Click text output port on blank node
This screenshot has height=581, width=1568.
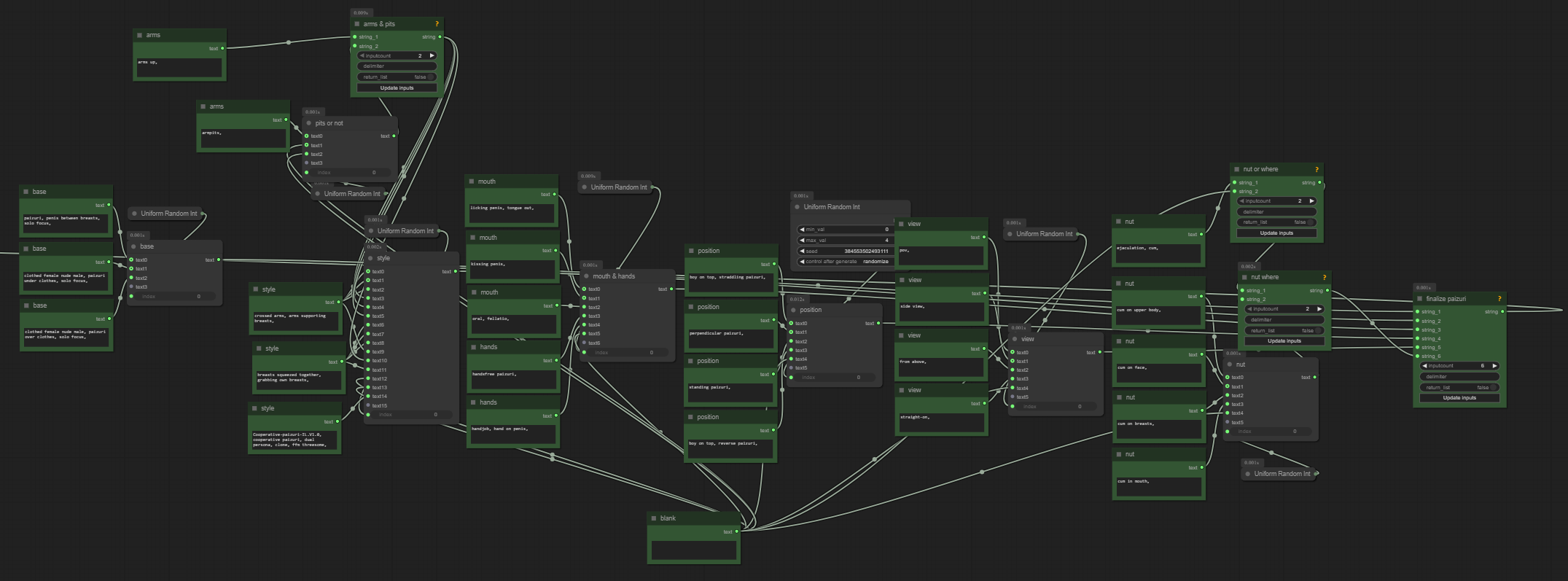(736, 532)
